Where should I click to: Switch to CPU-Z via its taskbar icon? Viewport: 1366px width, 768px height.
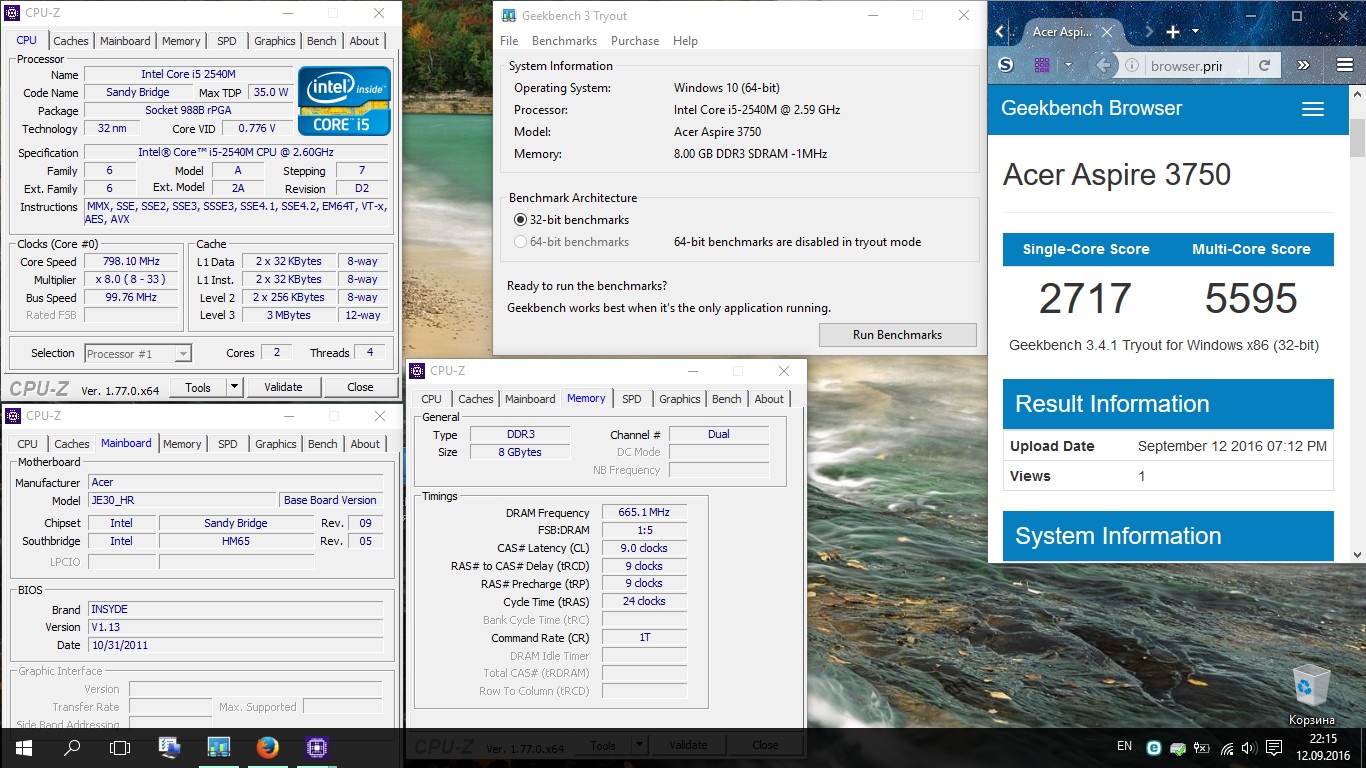tap(317, 747)
